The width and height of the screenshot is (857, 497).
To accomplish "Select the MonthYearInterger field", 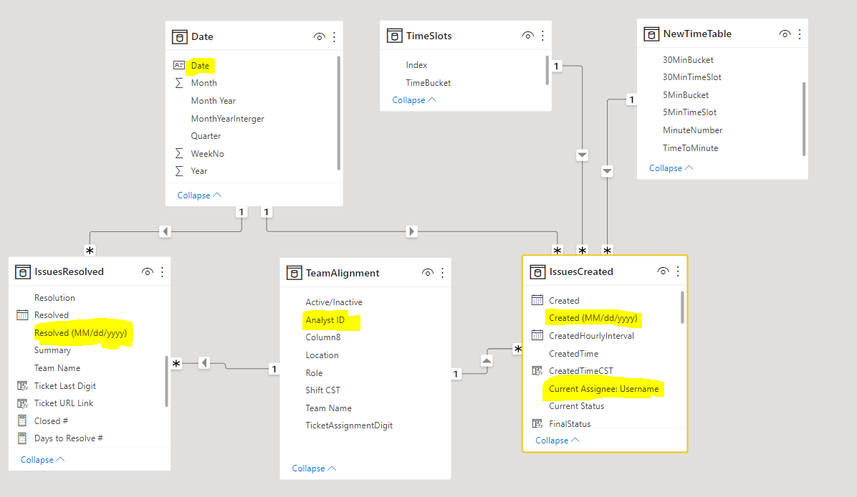I will tap(227, 119).
